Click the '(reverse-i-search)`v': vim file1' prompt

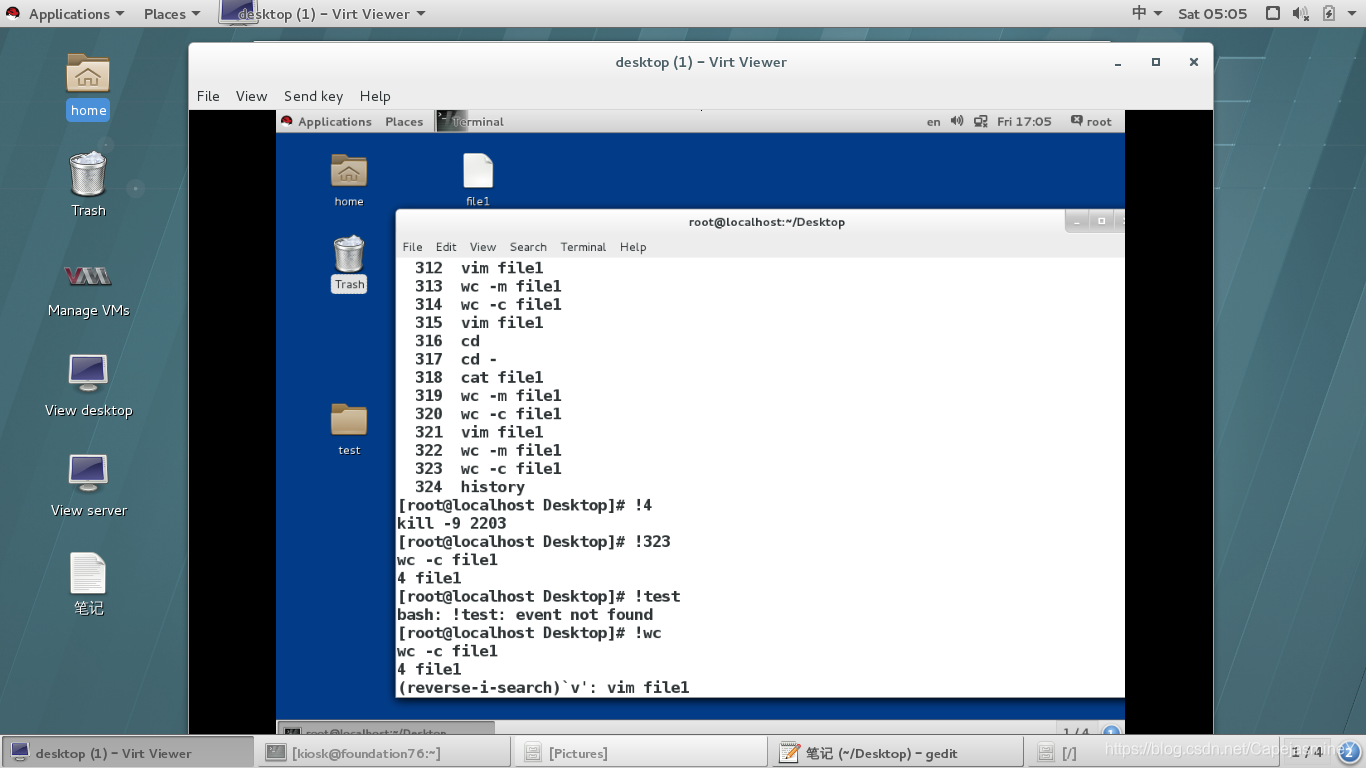click(x=543, y=687)
